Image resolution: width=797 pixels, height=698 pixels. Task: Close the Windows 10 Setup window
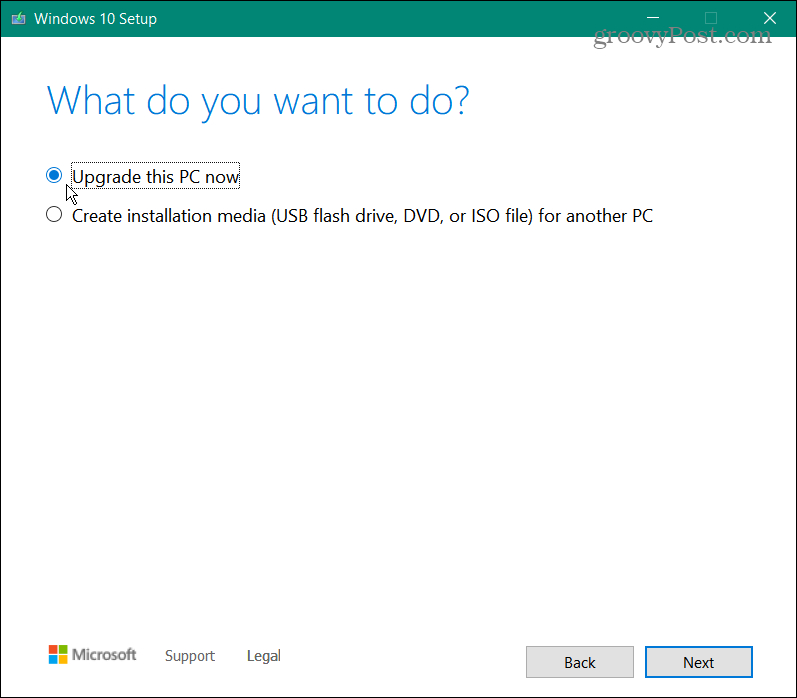769,18
